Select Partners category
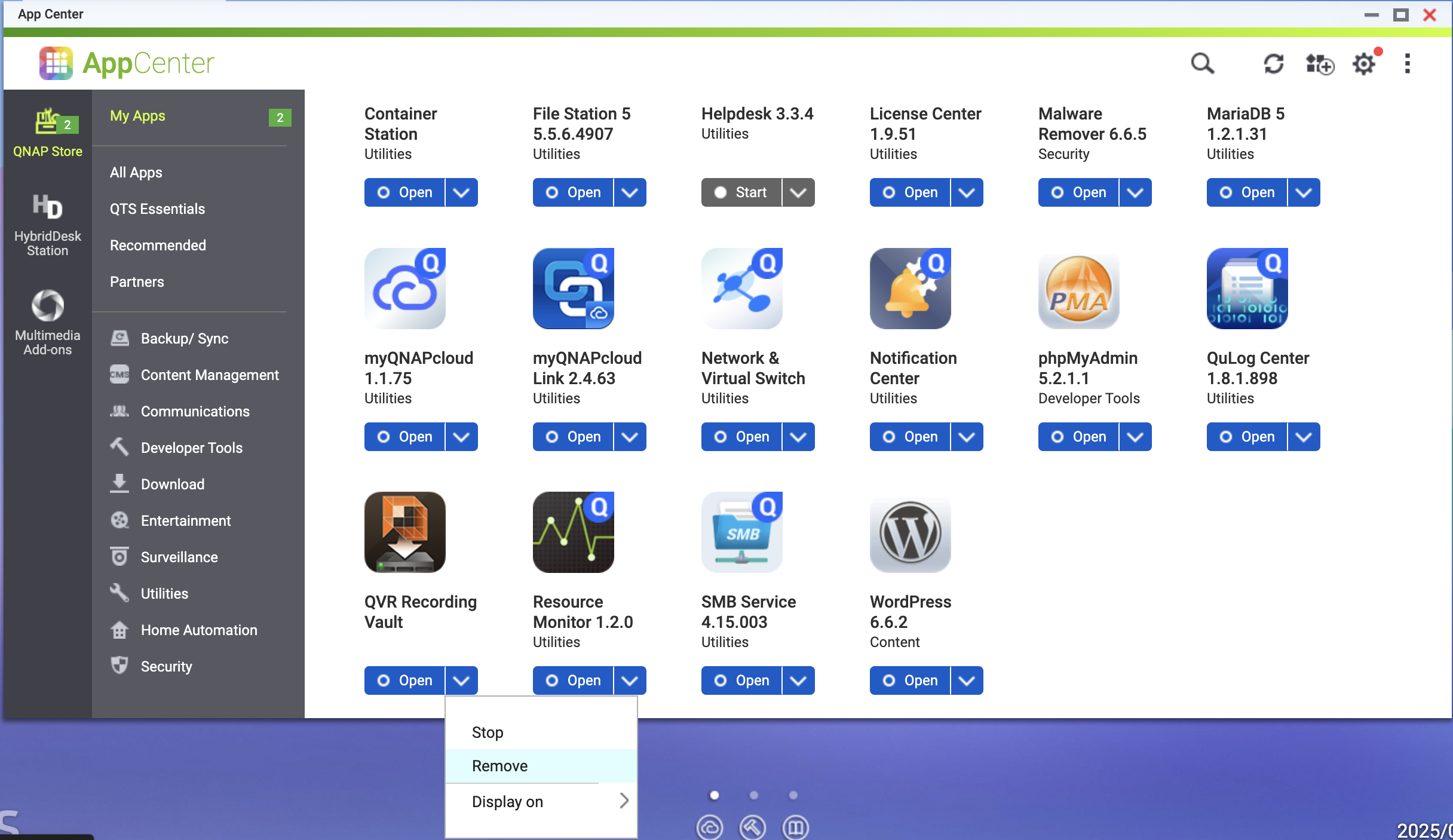Image resolution: width=1453 pixels, height=840 pixels. (137, 282)
